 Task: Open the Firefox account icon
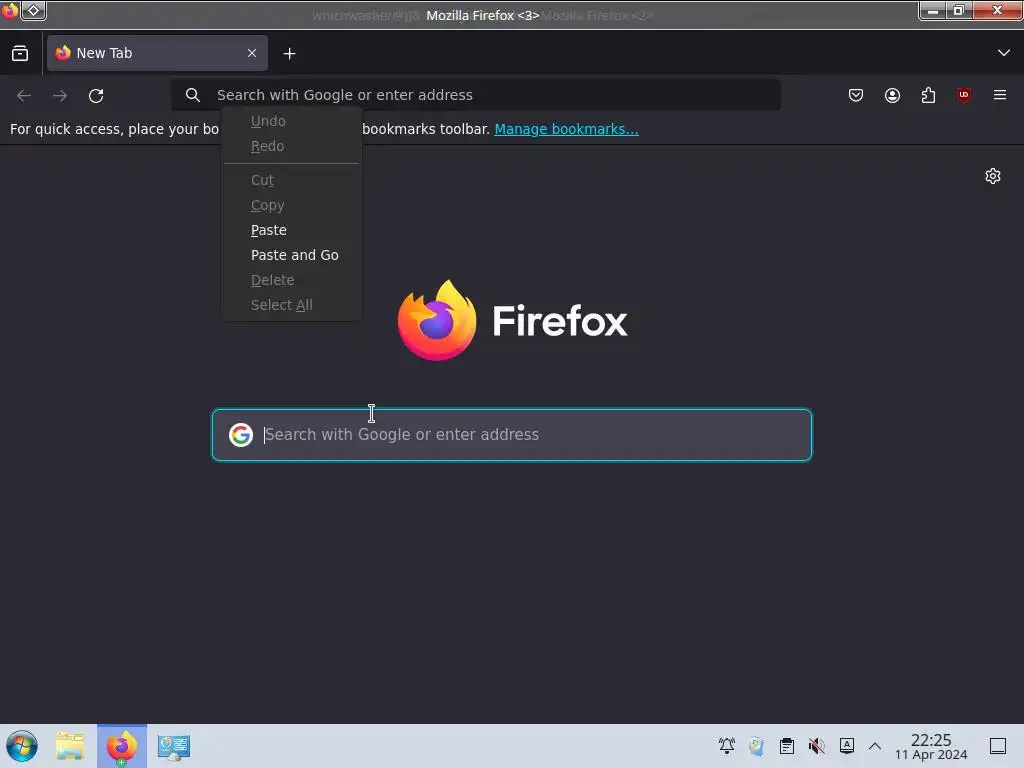(x=892, y=95)
